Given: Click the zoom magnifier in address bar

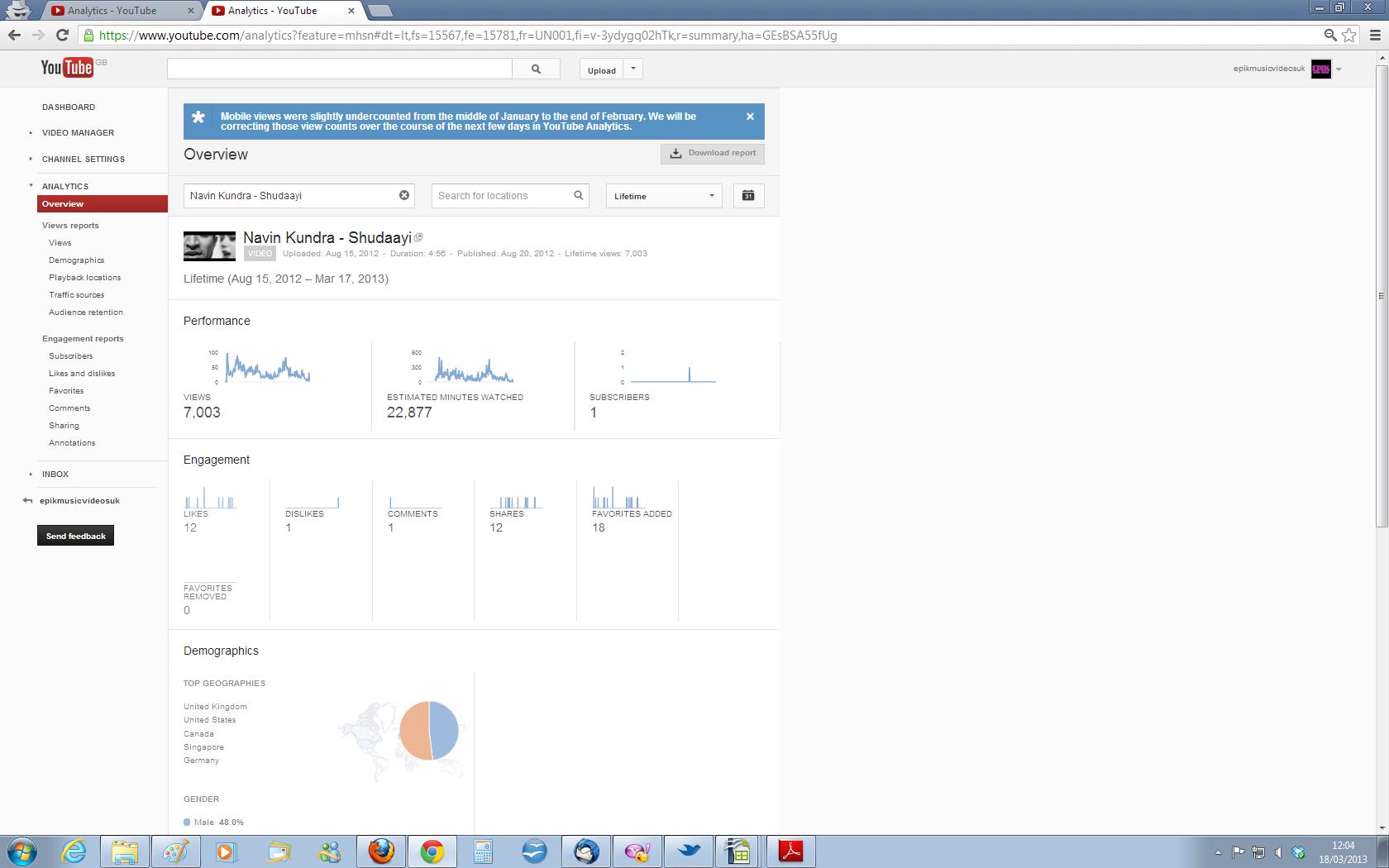Looking at the screenshot, I should tap(1330, 35).
